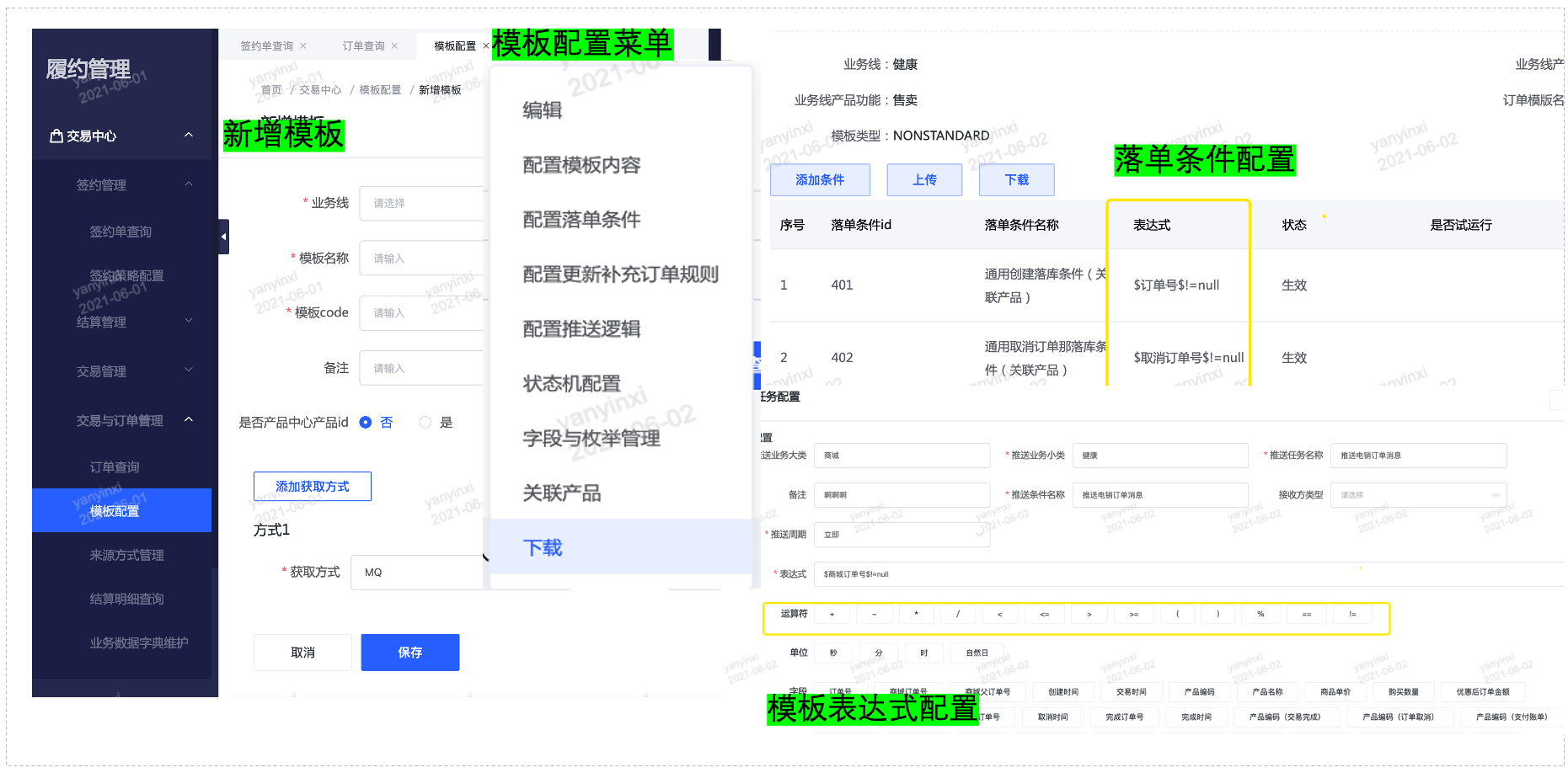Insert the == operator
This screenshot has height=773, width=1568.
[x=1306, y=615]
